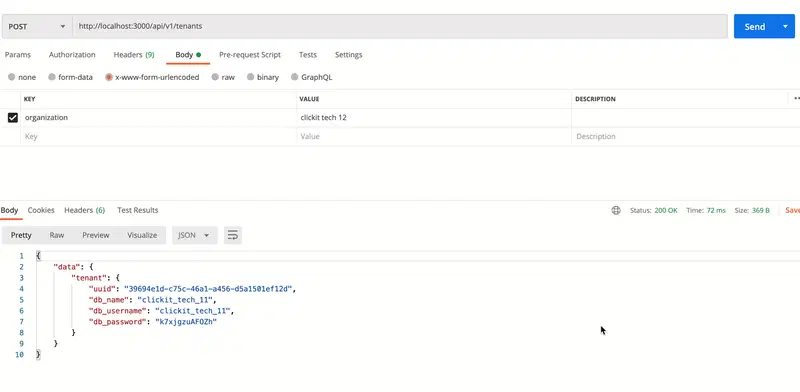Open the request Body tab with green dot
The height and width of the screenshot is (392, 800).
(188, 55)
